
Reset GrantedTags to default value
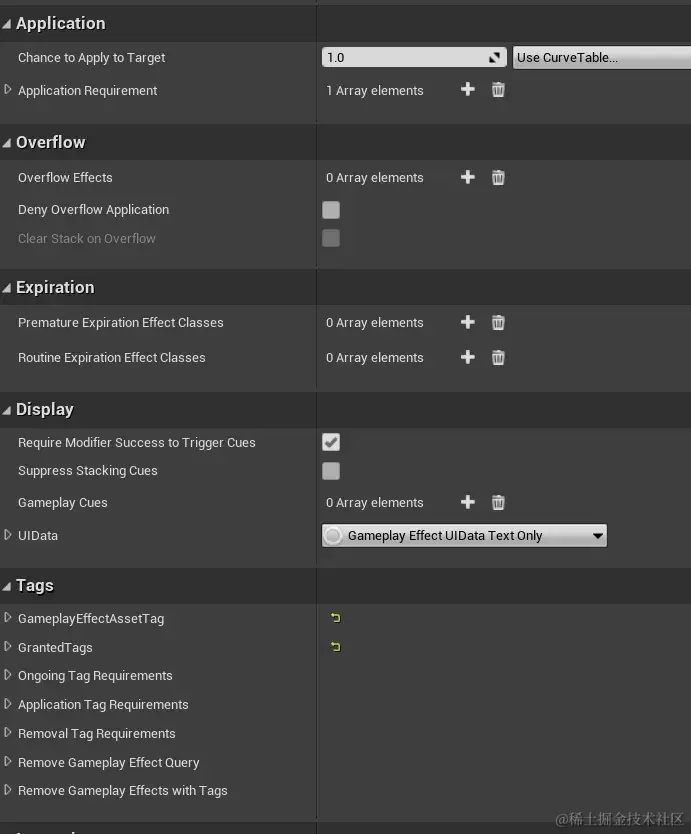(335, 647)
